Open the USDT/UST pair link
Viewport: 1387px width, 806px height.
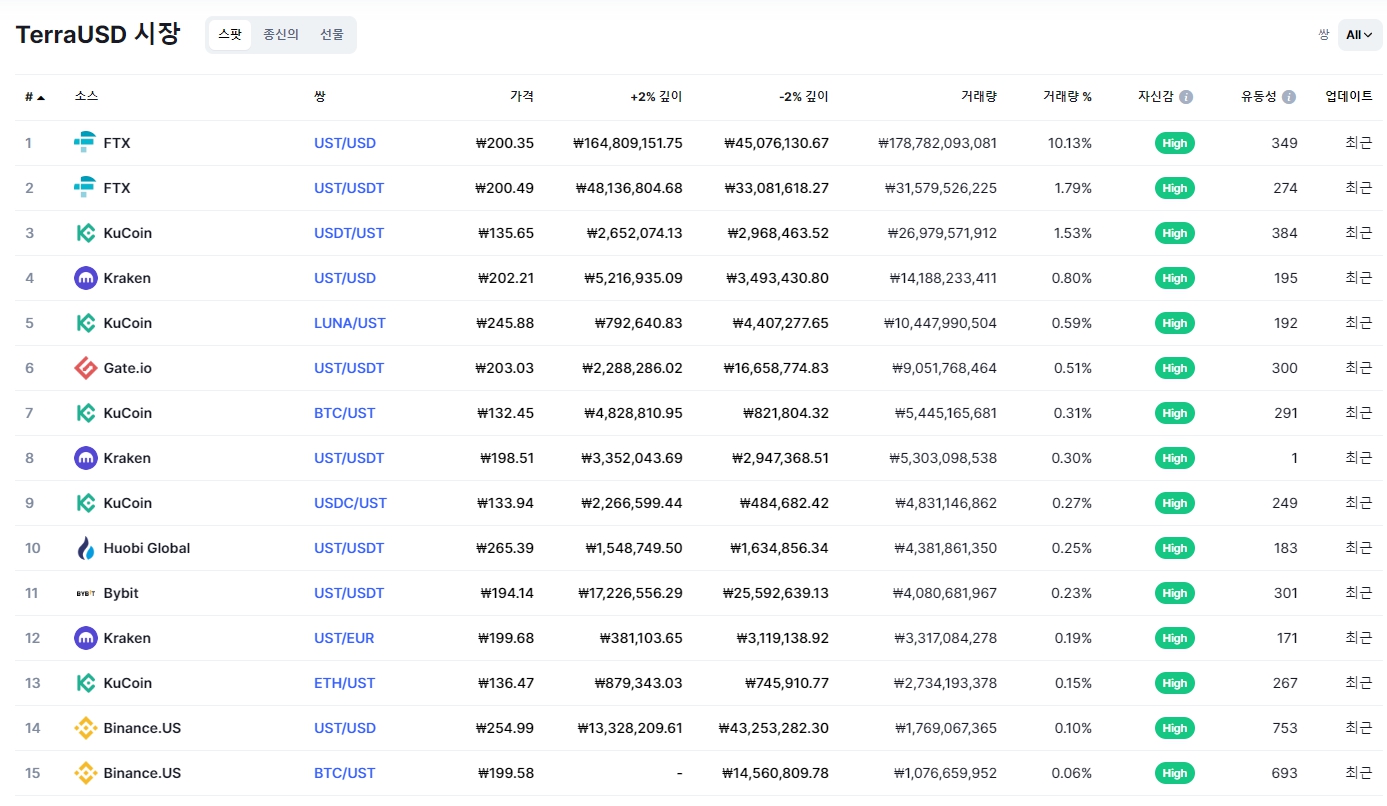[x=349, y=233]
